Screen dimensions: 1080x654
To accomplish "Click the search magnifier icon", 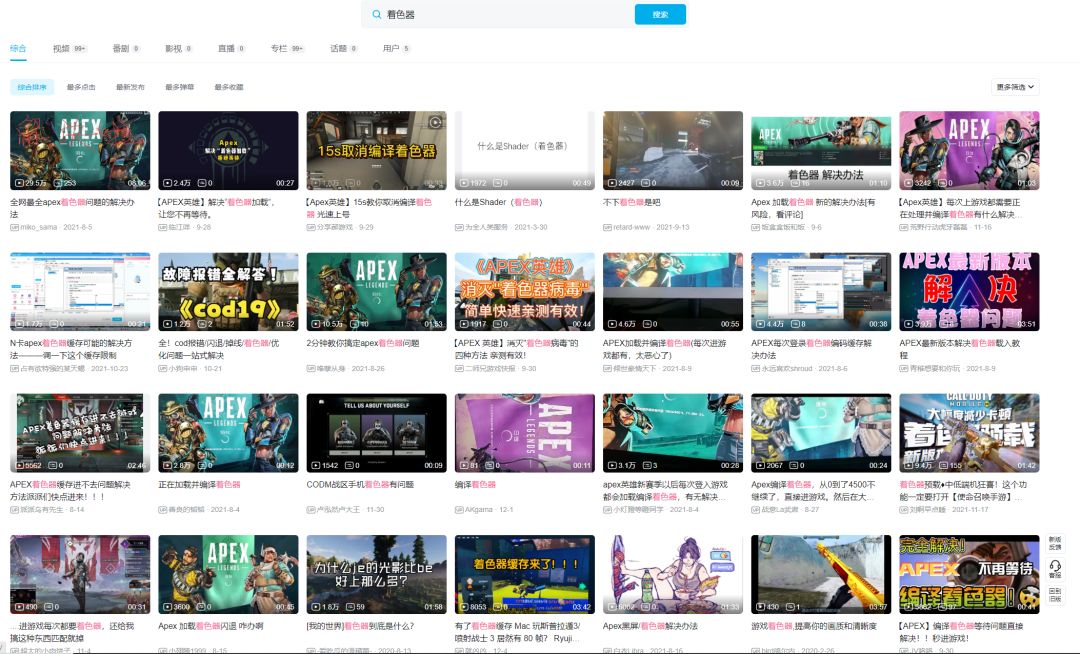I will tap(376, 14).
